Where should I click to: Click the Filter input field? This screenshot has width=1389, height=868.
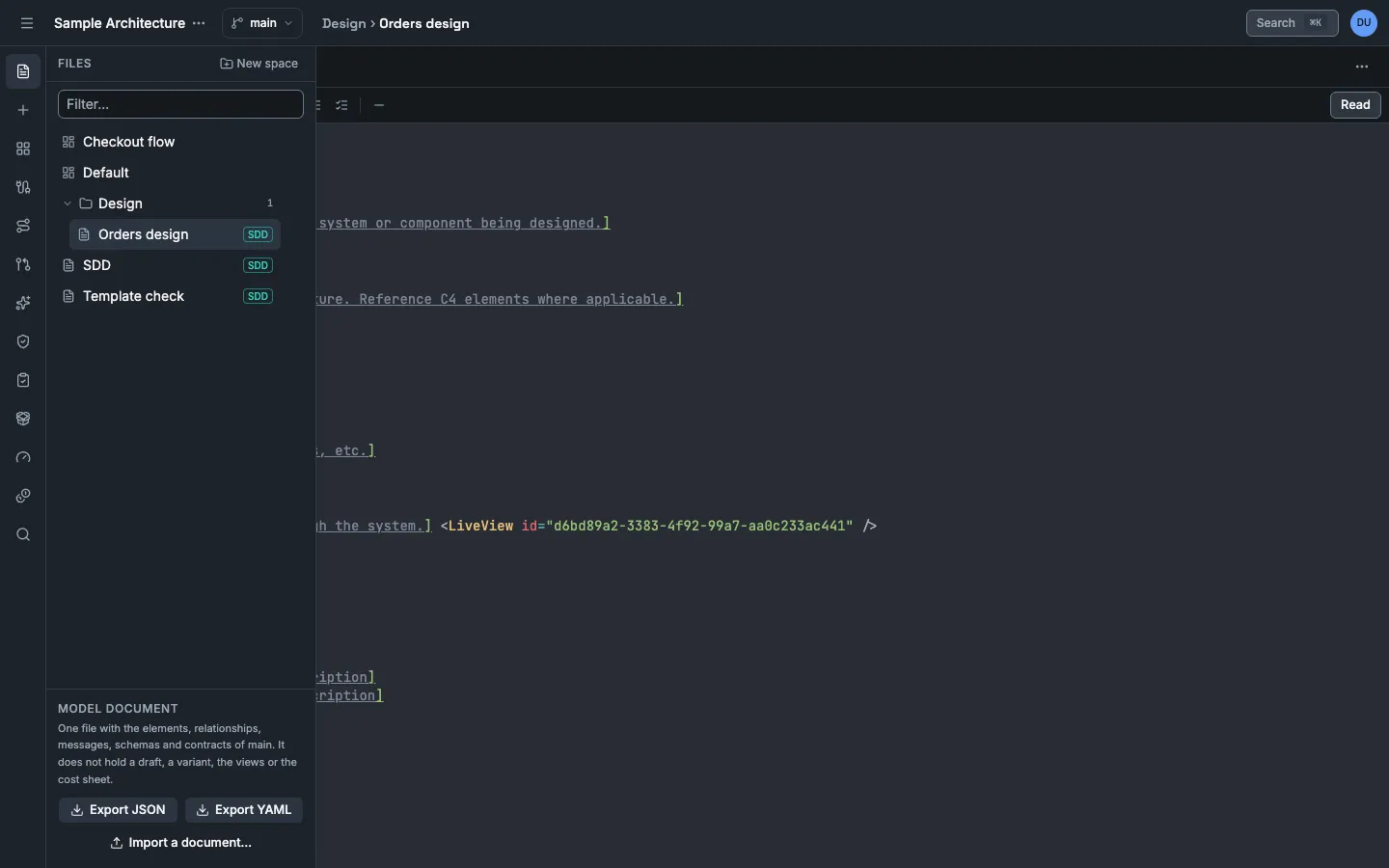pyautogui.click(x=180, y=104)
